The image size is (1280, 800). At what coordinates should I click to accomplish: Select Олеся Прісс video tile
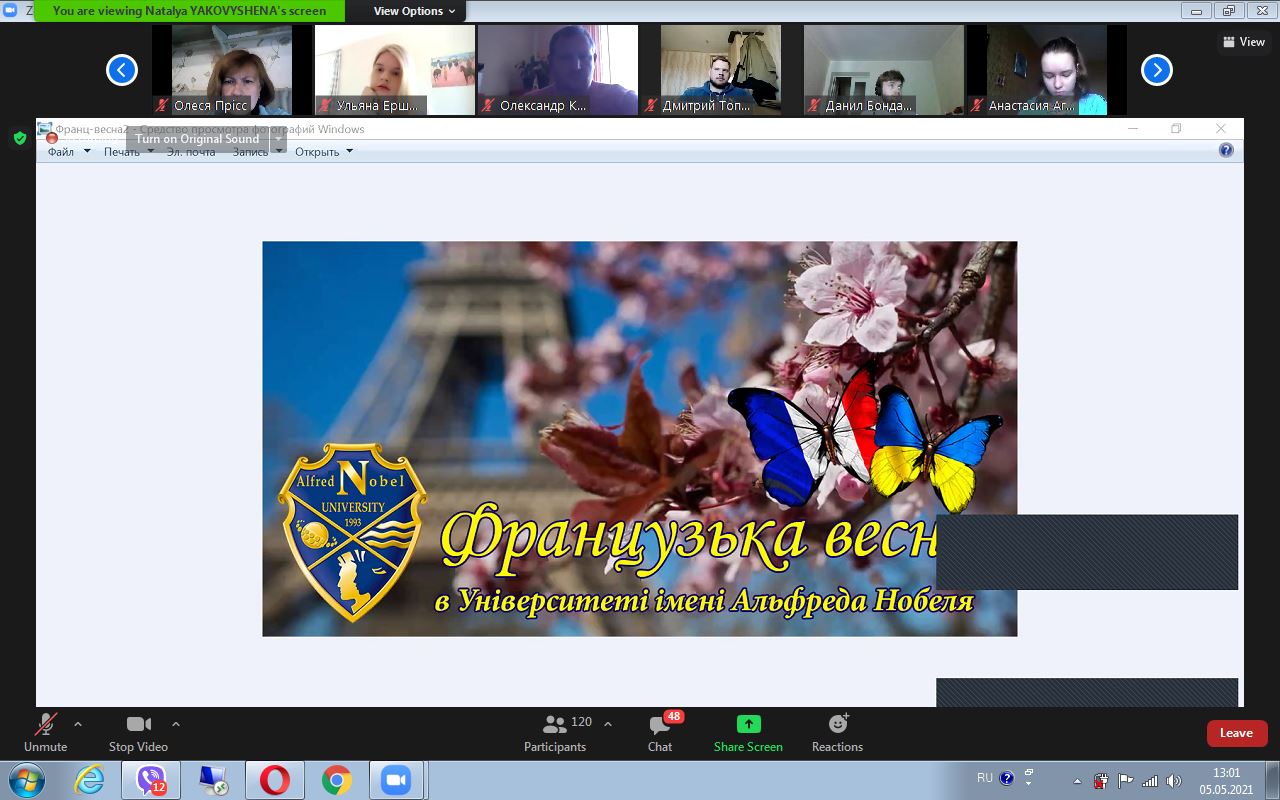click(x=232, y=70)
